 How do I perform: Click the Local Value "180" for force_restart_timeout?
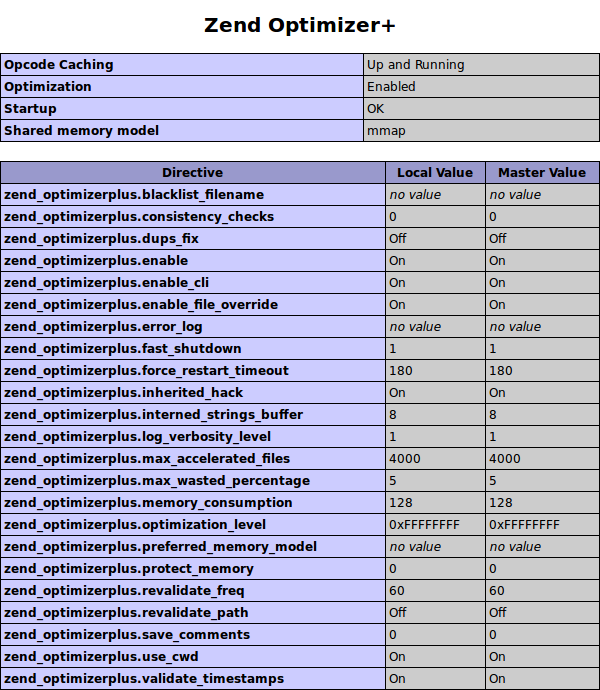click(401, 371)
